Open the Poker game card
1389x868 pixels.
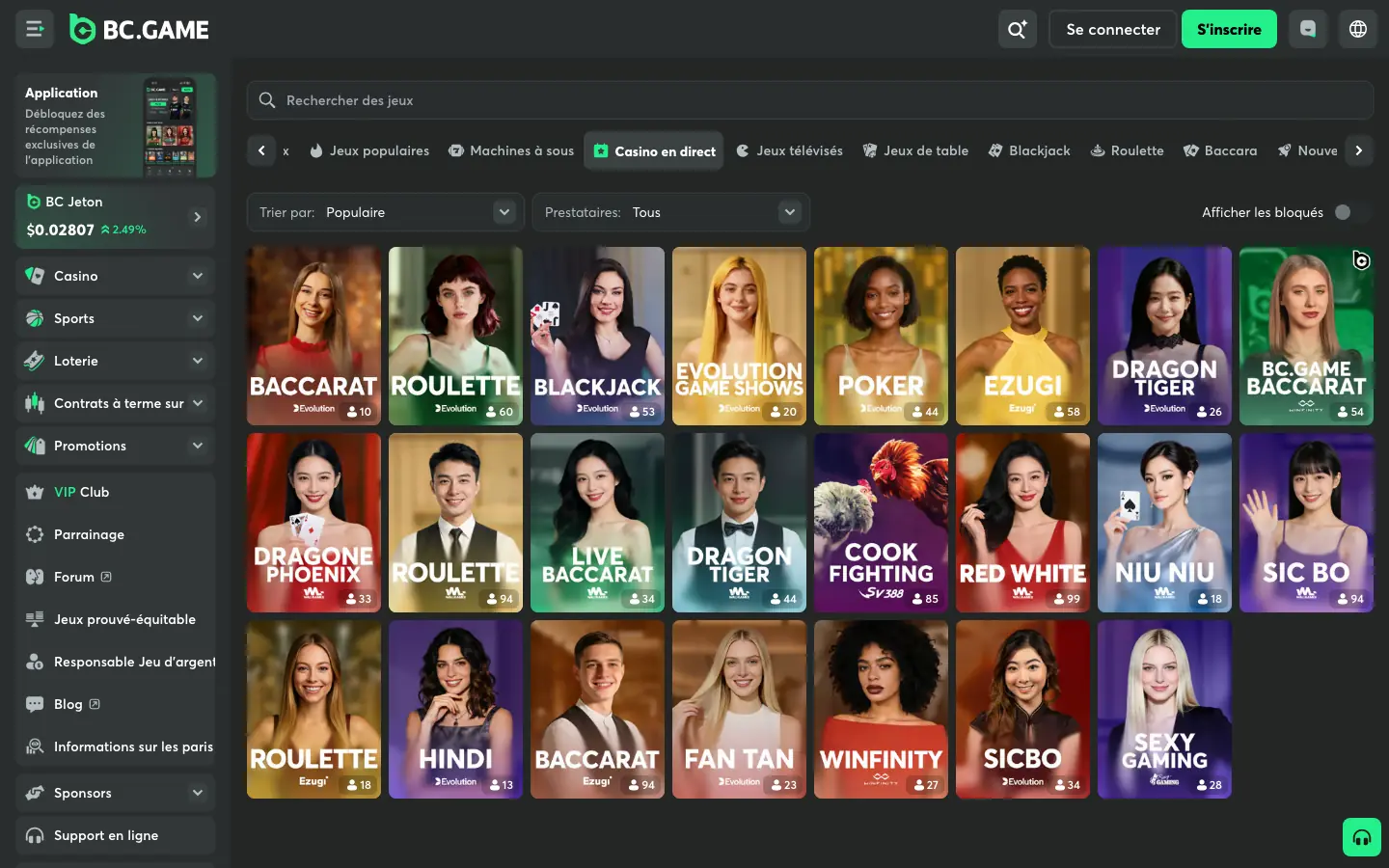click(881, 336)
